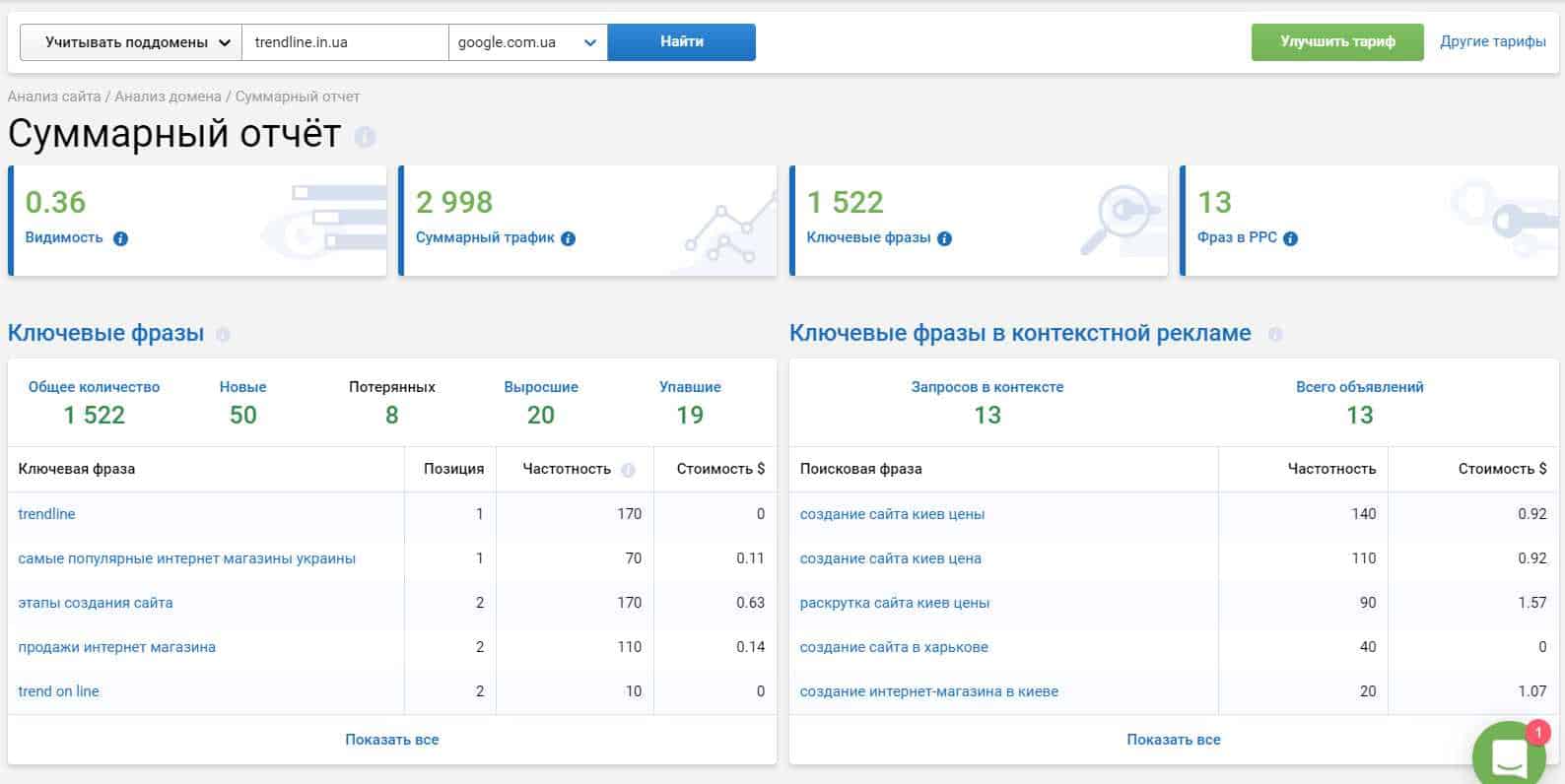Select the Упавшие 19 tab
This screenshot has width=1565, height=784.
(690, 403)
